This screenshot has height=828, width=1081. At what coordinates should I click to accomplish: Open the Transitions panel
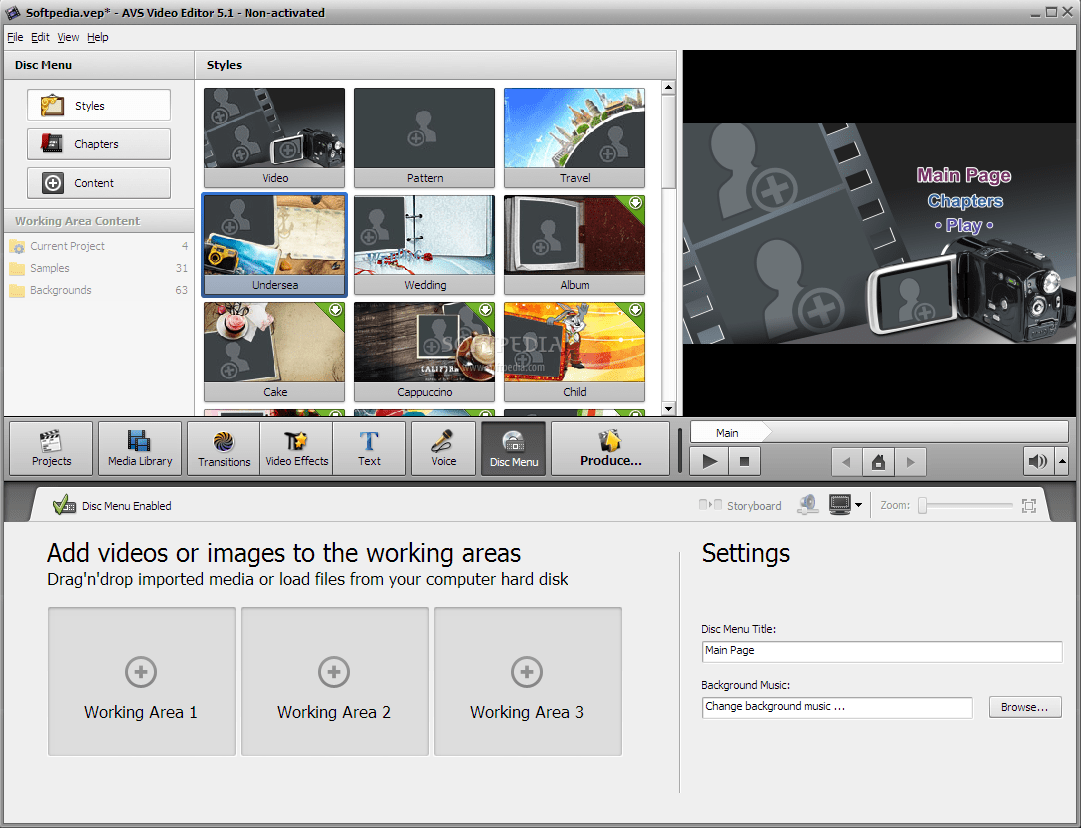[x=224, y=449]
